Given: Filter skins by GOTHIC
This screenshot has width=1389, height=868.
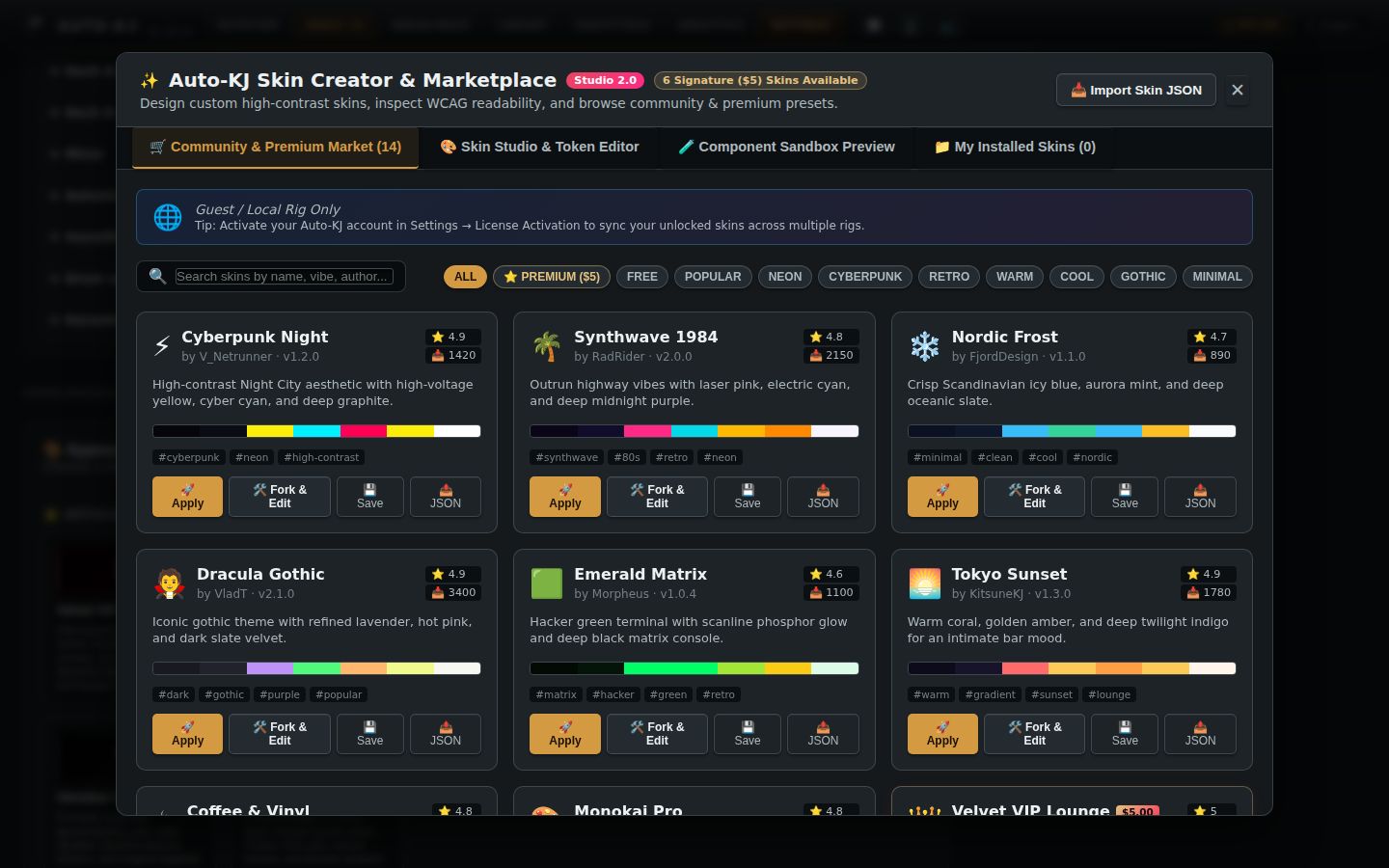Looking at the screenshot, I should [x=1143, y=277].
